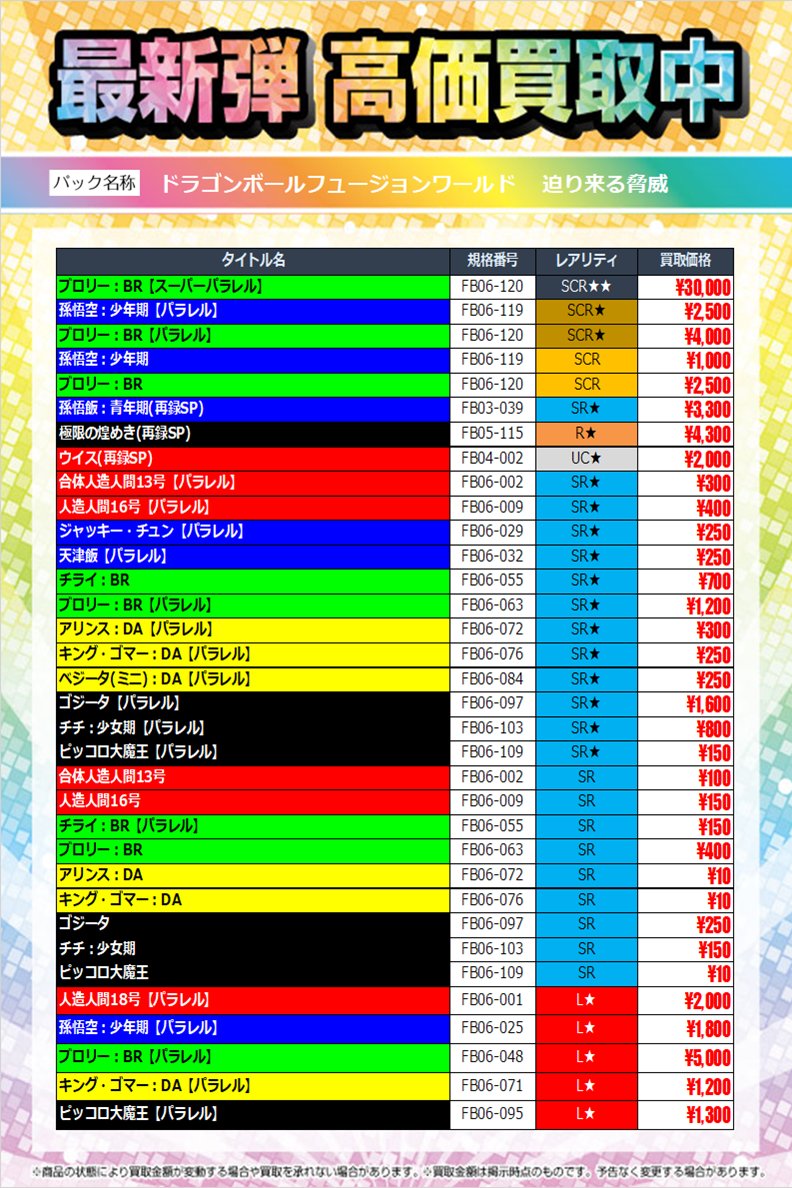Click the レアリティ column header
Viewport: 792px width, 1188px height.
coord(587,260)
